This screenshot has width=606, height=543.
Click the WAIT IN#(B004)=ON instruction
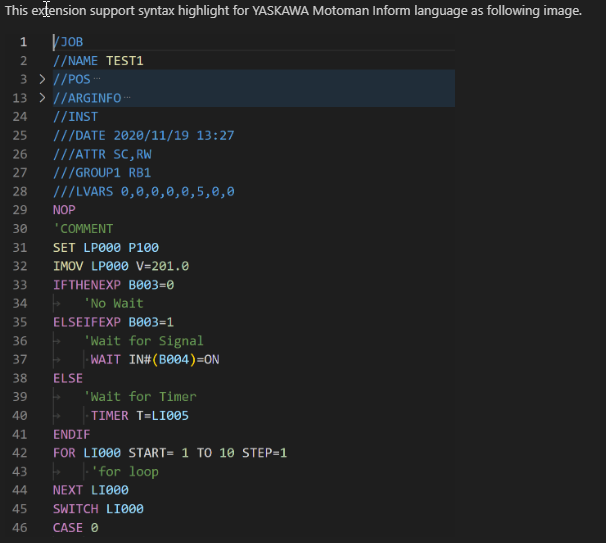pos(155,359)
